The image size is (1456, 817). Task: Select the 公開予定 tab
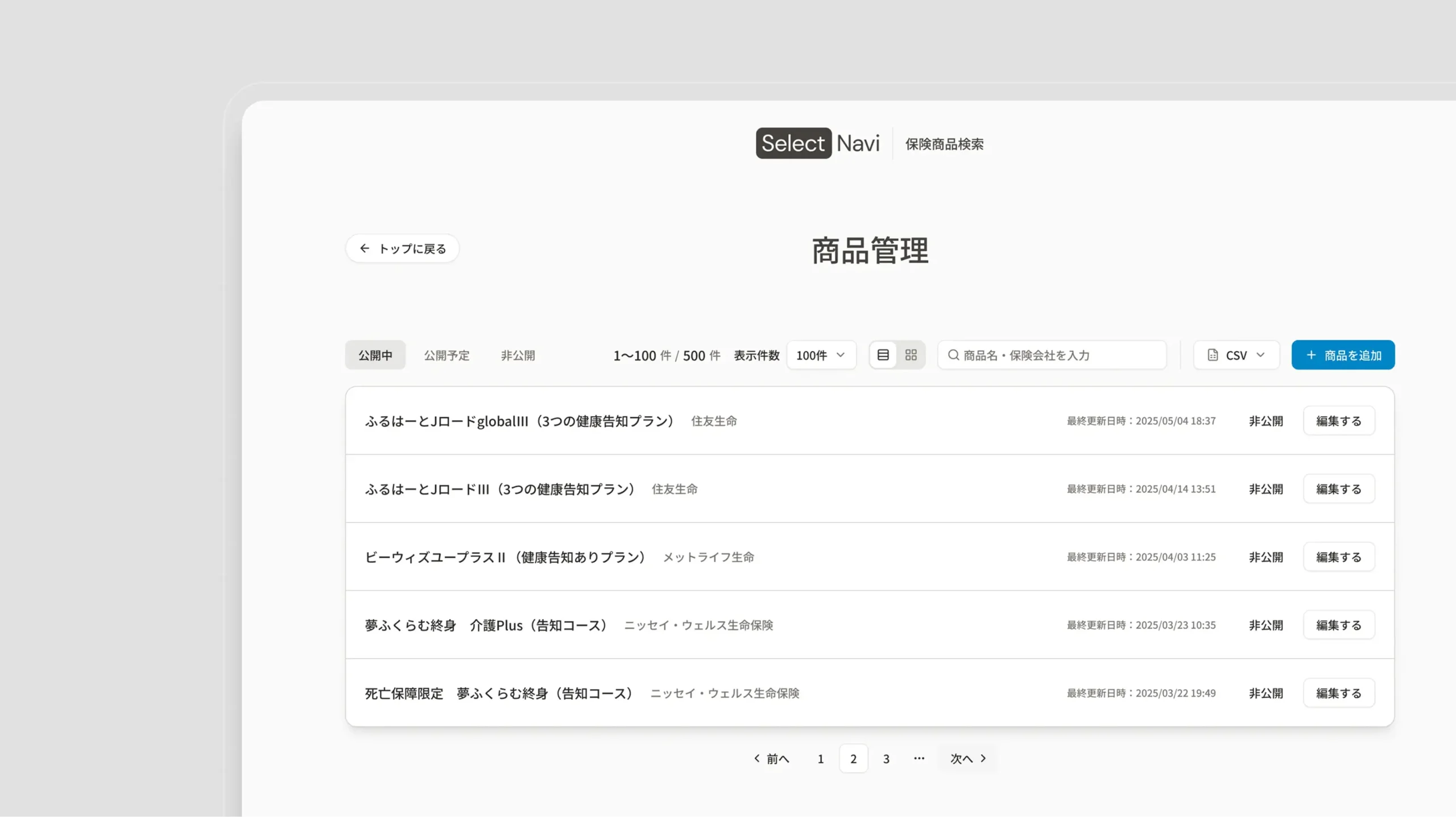pos(446,355)
